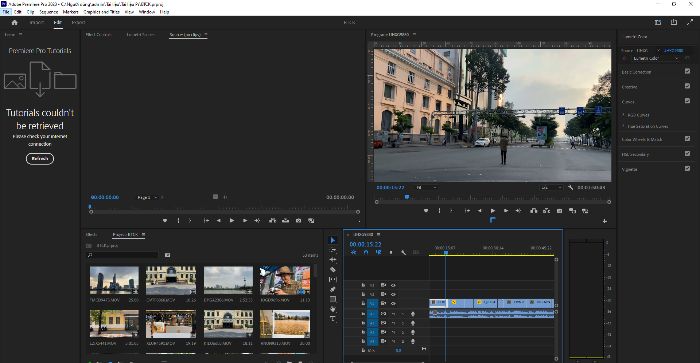Open Timeline display settings wrench

pyautogui.click(x=404, y=252)
